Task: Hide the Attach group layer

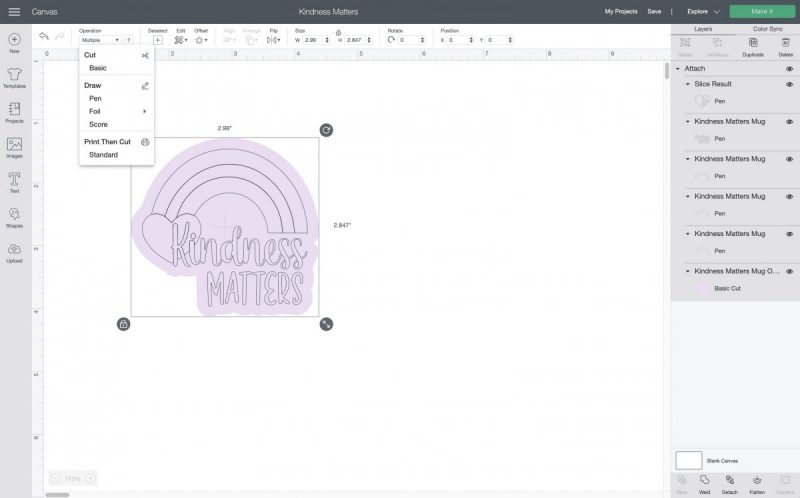Action: coord(789,68)
